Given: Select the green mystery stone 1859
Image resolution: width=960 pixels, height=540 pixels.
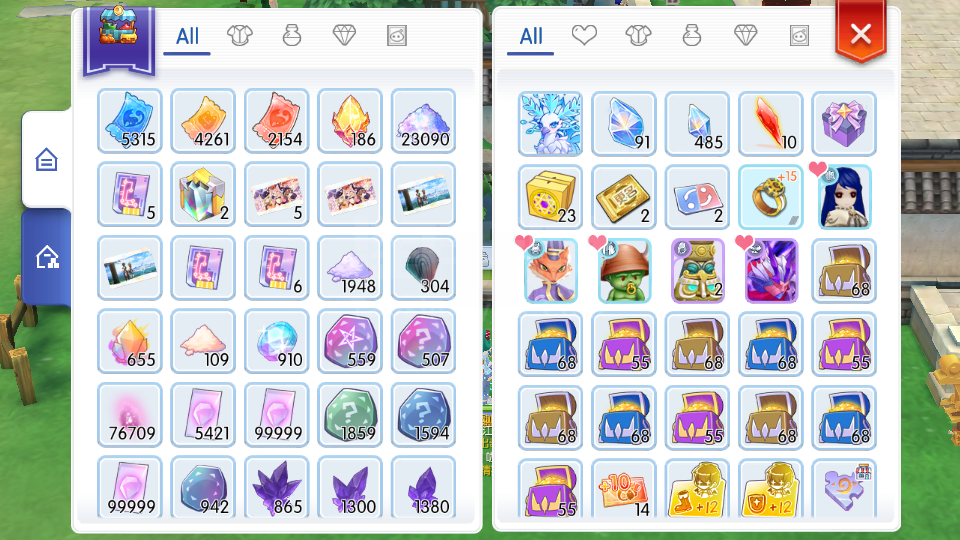Looking at the screenshot, I should click(350, 414).
